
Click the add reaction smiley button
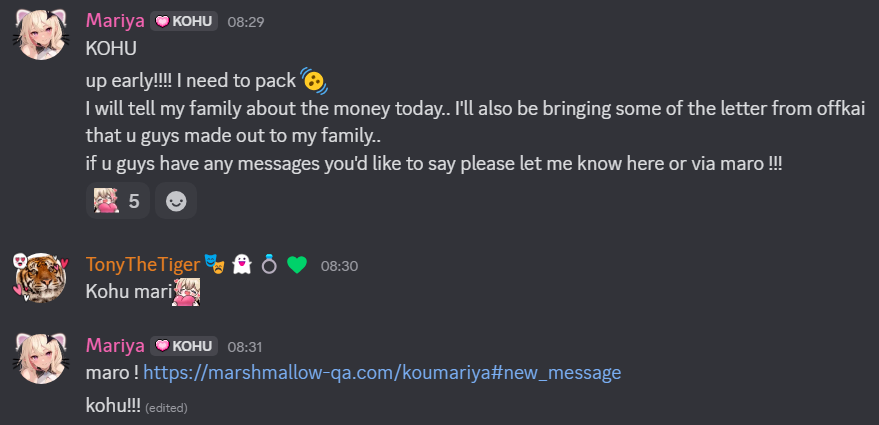click(176, 201)
